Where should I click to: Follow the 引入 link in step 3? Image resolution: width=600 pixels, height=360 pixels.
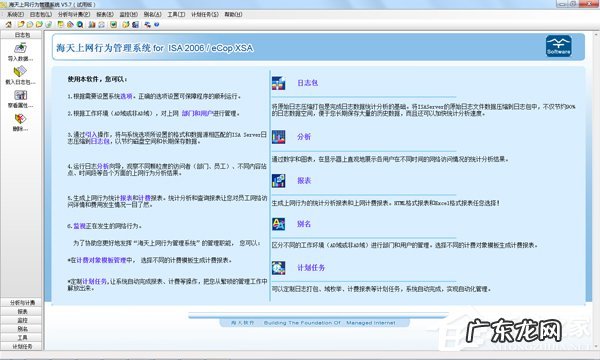91,135
